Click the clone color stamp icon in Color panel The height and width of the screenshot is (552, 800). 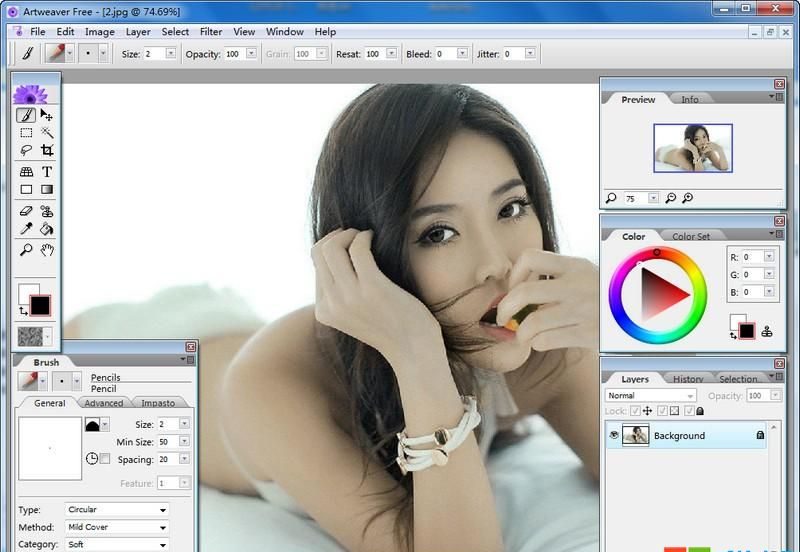pyautogui.click(x=766, y=332)
